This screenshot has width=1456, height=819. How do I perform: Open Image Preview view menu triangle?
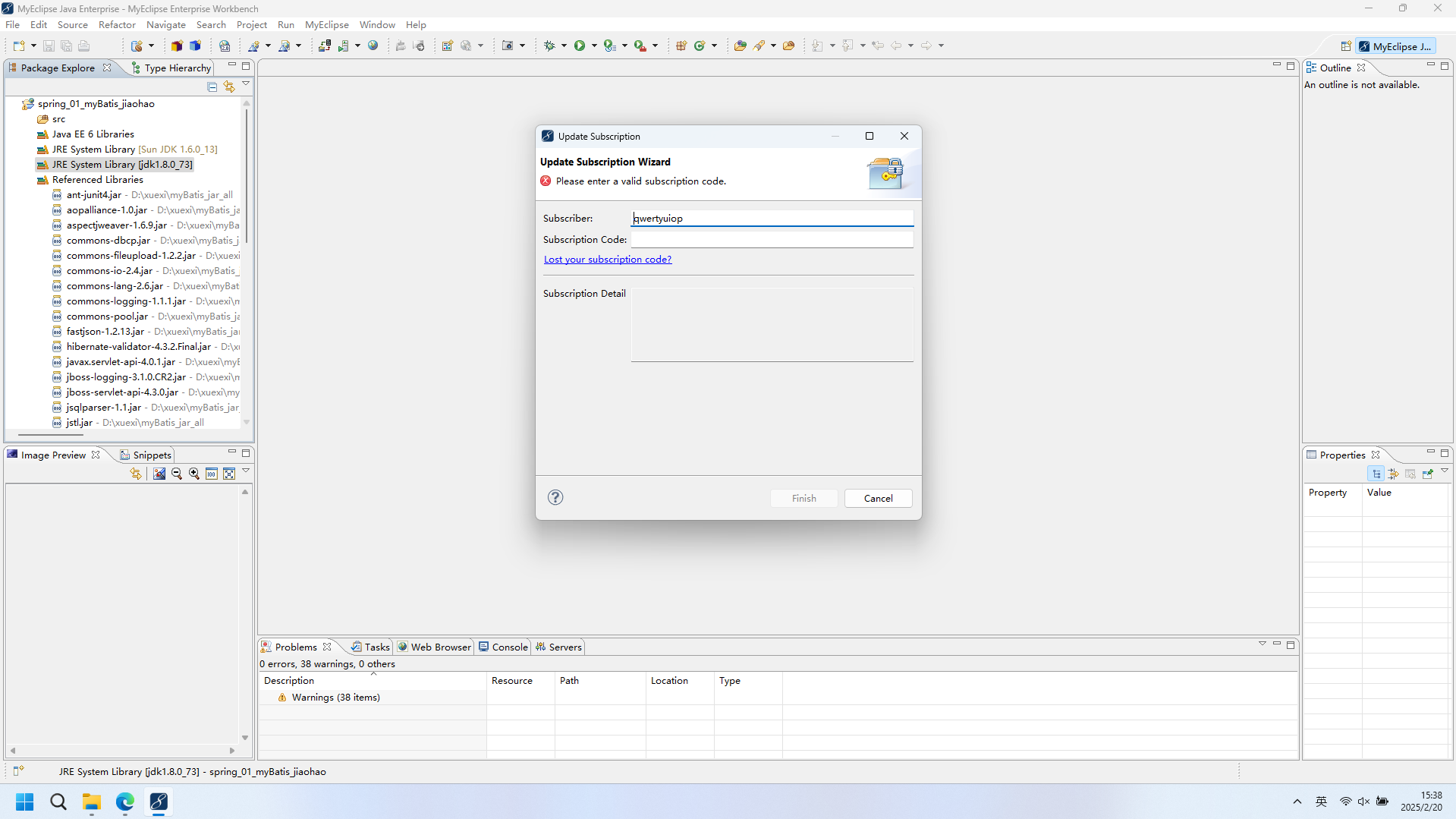246,471
